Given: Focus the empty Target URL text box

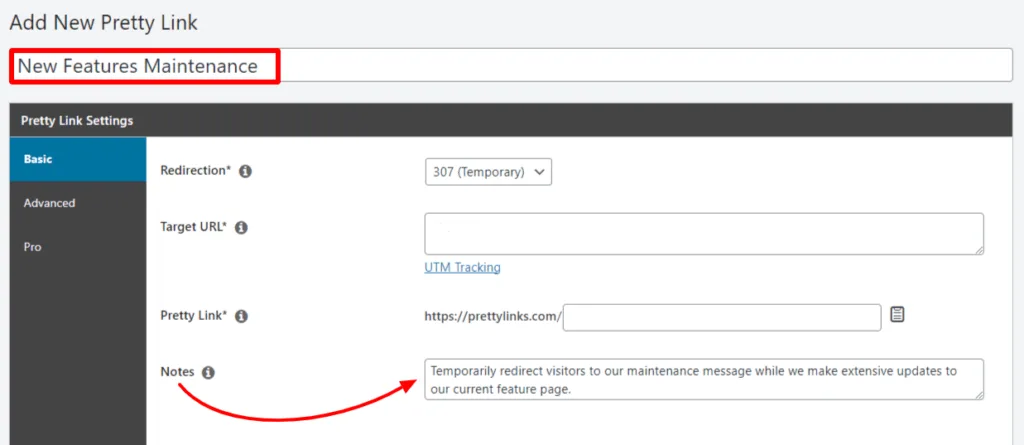Looking at the screenshot, I should [x=703, y=233].
